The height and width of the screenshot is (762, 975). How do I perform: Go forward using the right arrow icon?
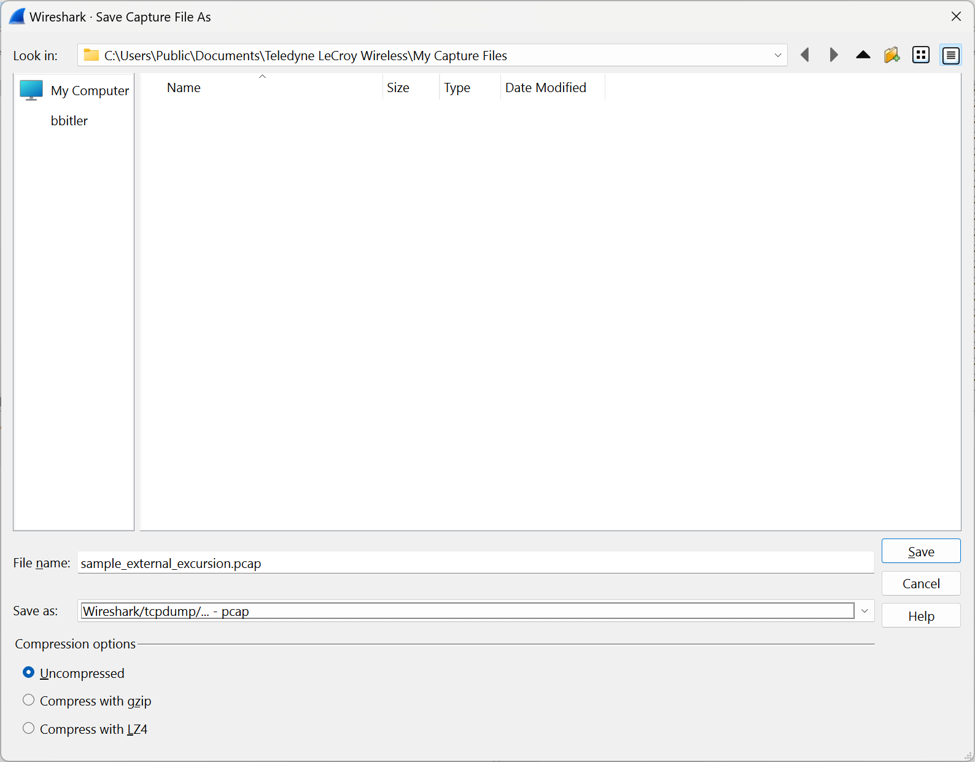pos(834,55)
